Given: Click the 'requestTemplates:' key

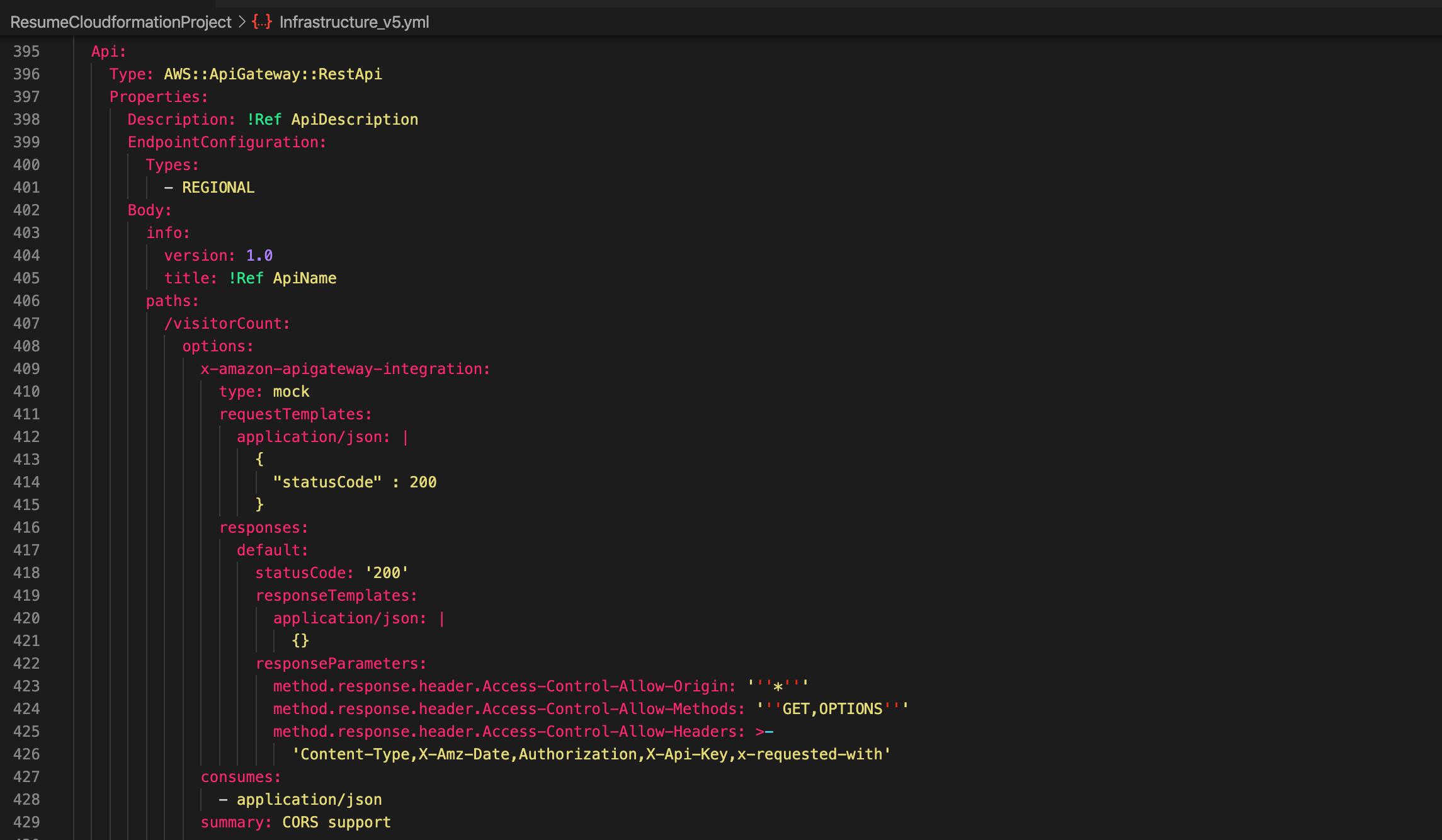Looking at the screenshot, I should [296, 414].
